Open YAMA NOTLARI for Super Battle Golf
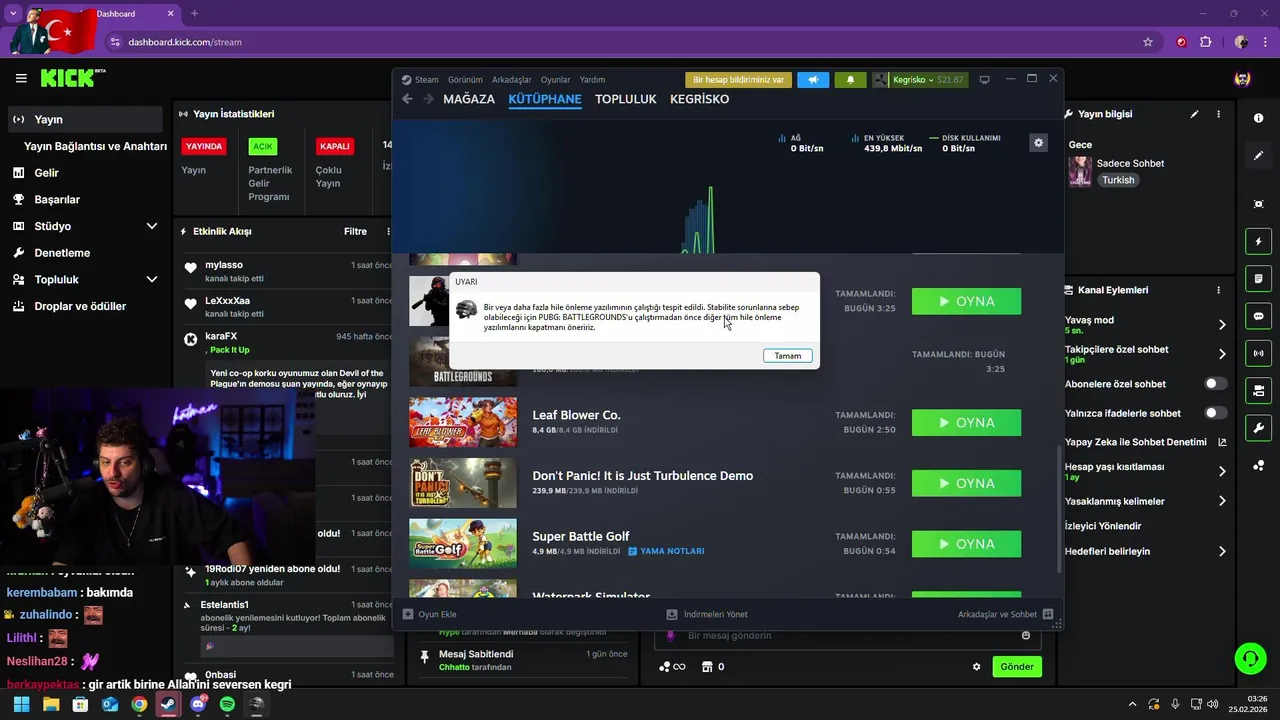Screen dimensions: 1280x720 tap(666, 551)
